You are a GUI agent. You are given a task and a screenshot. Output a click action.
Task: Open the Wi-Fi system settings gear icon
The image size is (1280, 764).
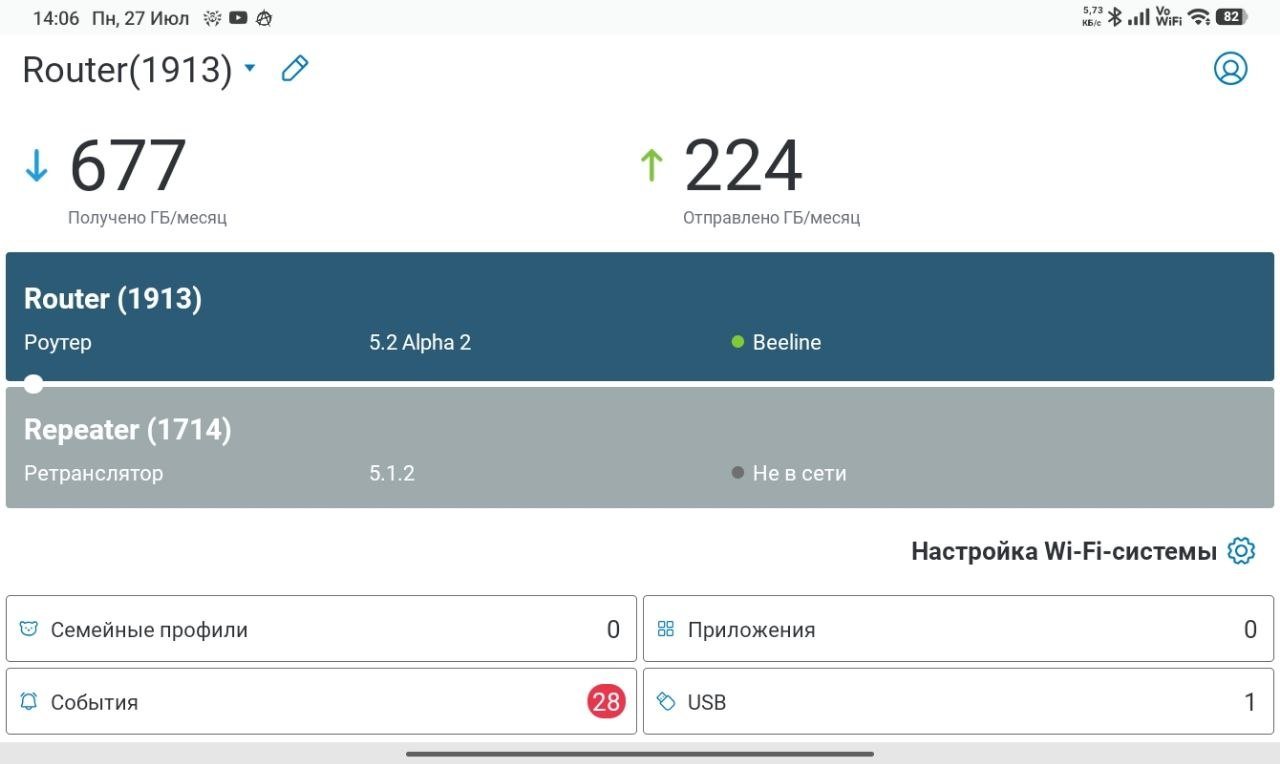[1241, 551]
